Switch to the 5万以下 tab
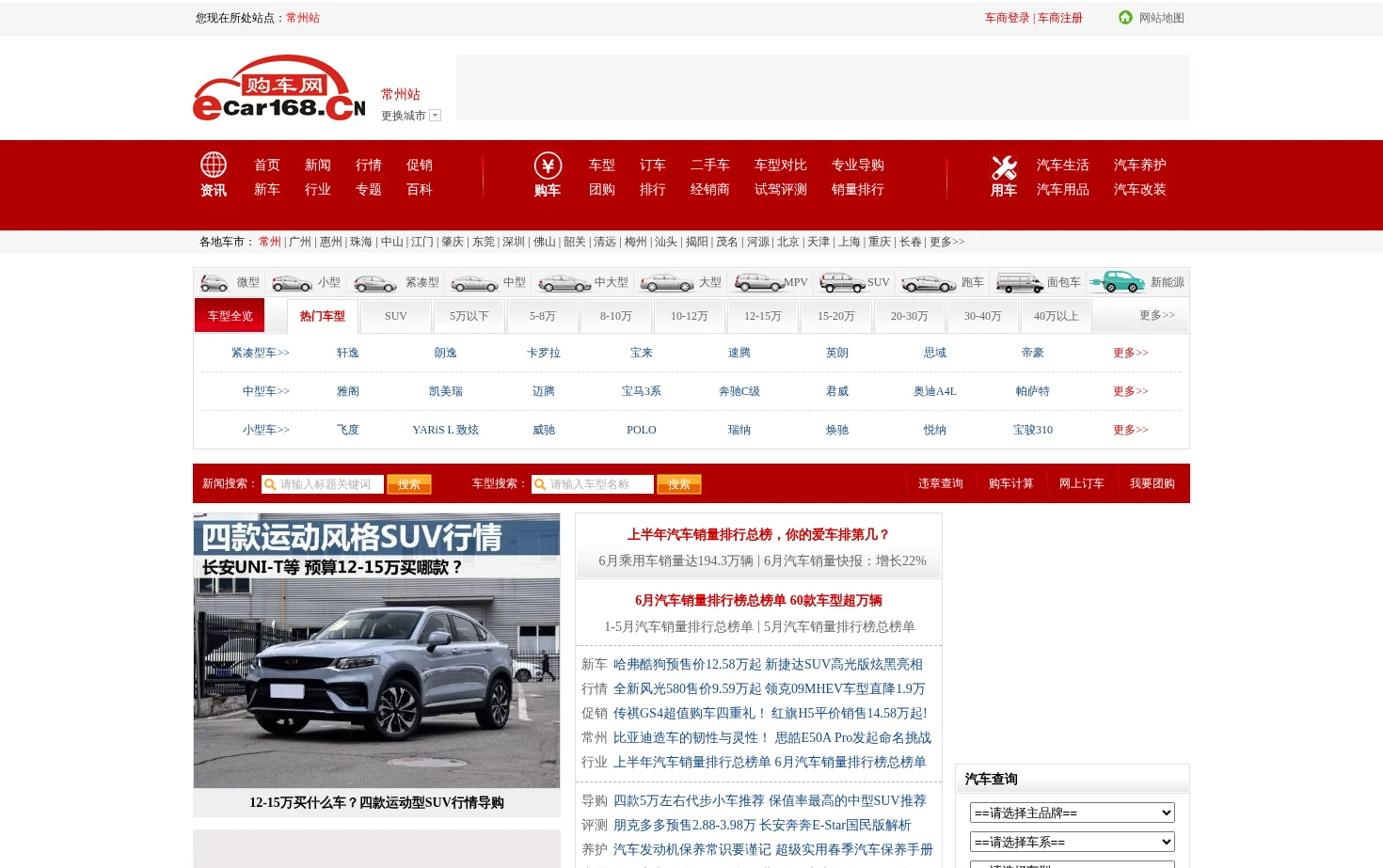1383x868 pixels. pos(469,316)
